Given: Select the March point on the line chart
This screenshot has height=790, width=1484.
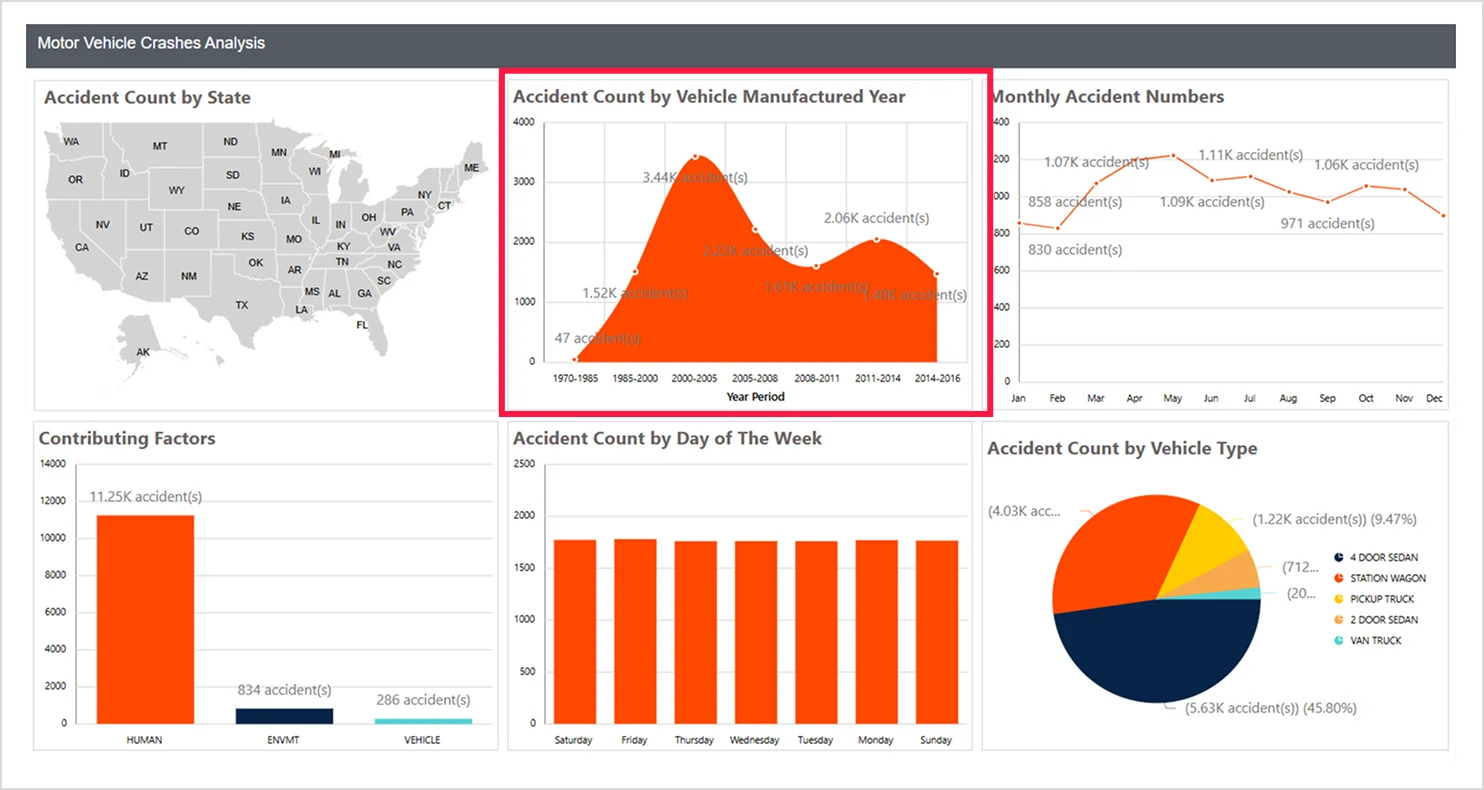Looking at the screenshot, I should click(x=1096, y=183).
